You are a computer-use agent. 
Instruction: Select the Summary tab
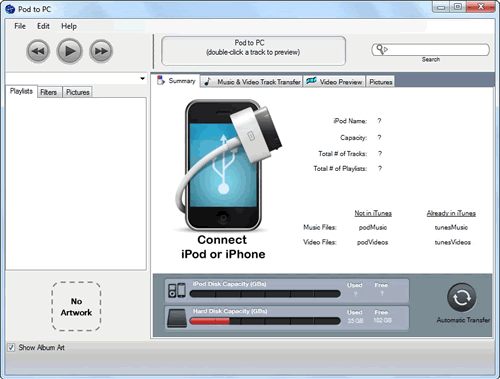176,81
